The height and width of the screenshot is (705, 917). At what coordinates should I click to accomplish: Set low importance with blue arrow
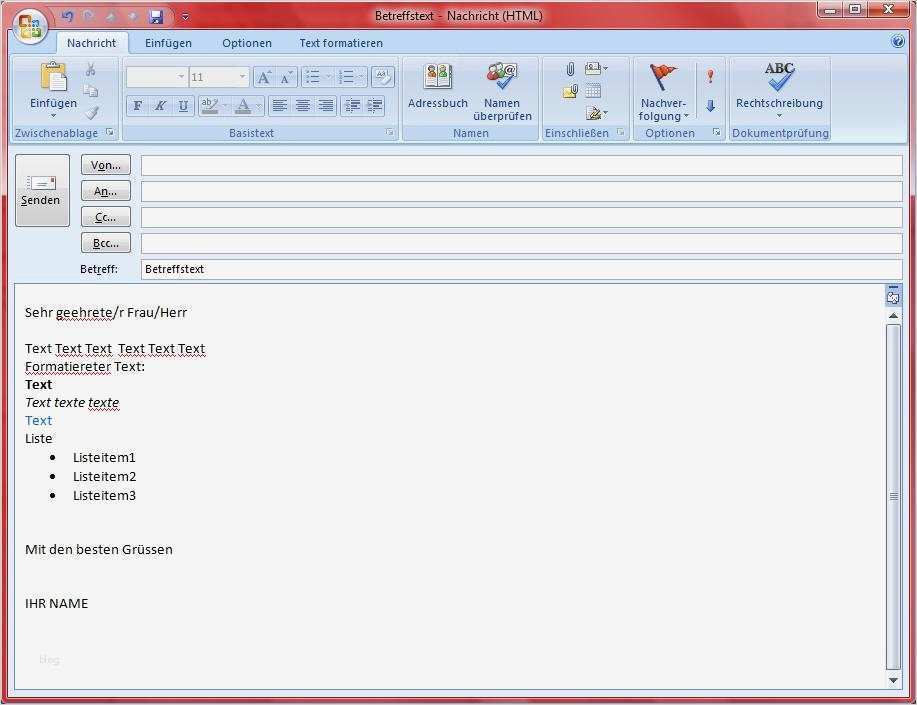click(711, 106)
